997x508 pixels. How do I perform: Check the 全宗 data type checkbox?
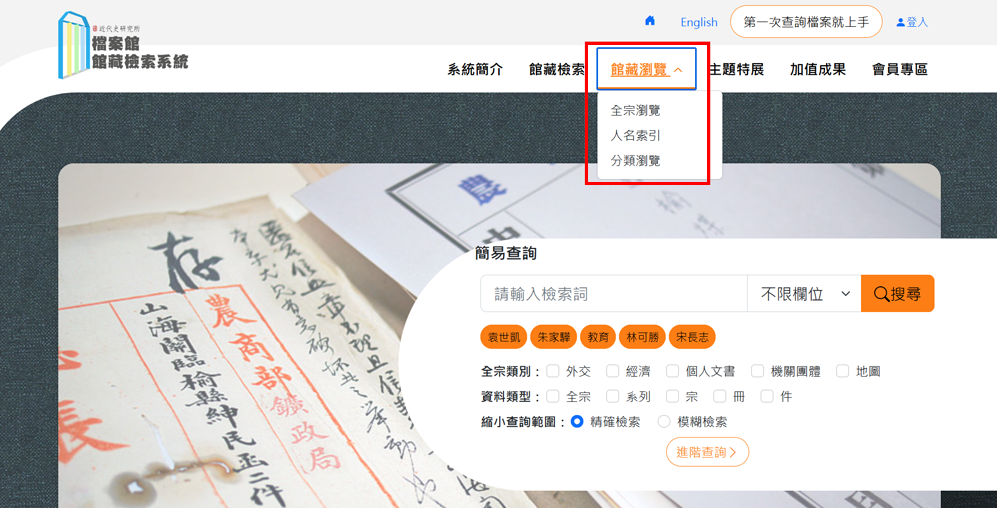[553, 396]
